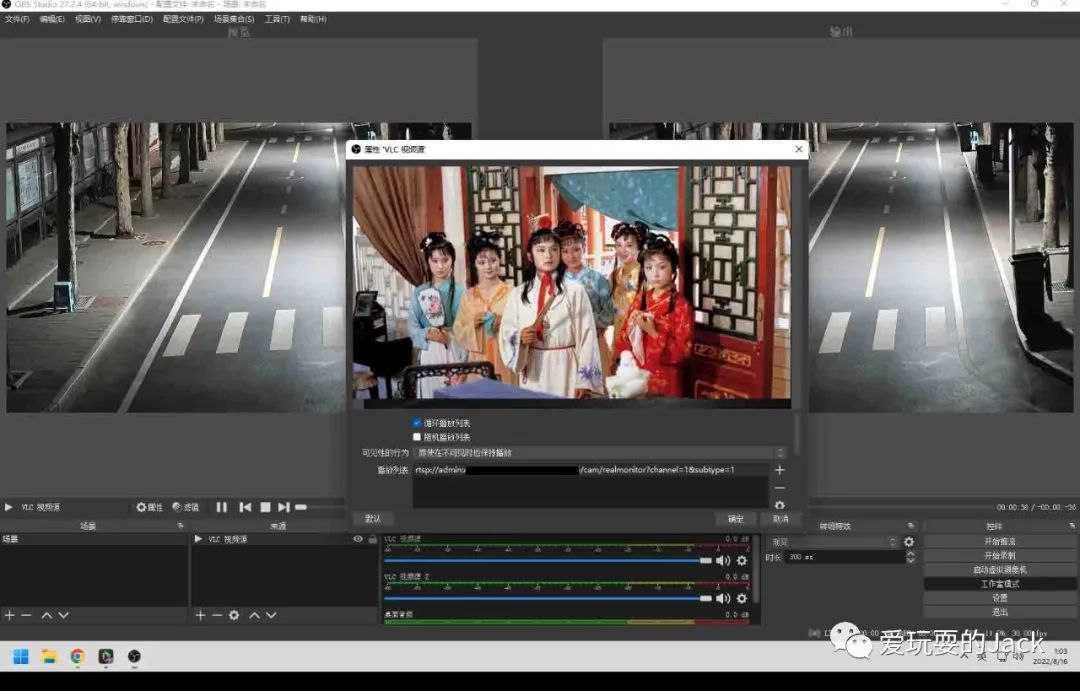
Task: Click the transition duration 300 ms field
Action: 844,557
